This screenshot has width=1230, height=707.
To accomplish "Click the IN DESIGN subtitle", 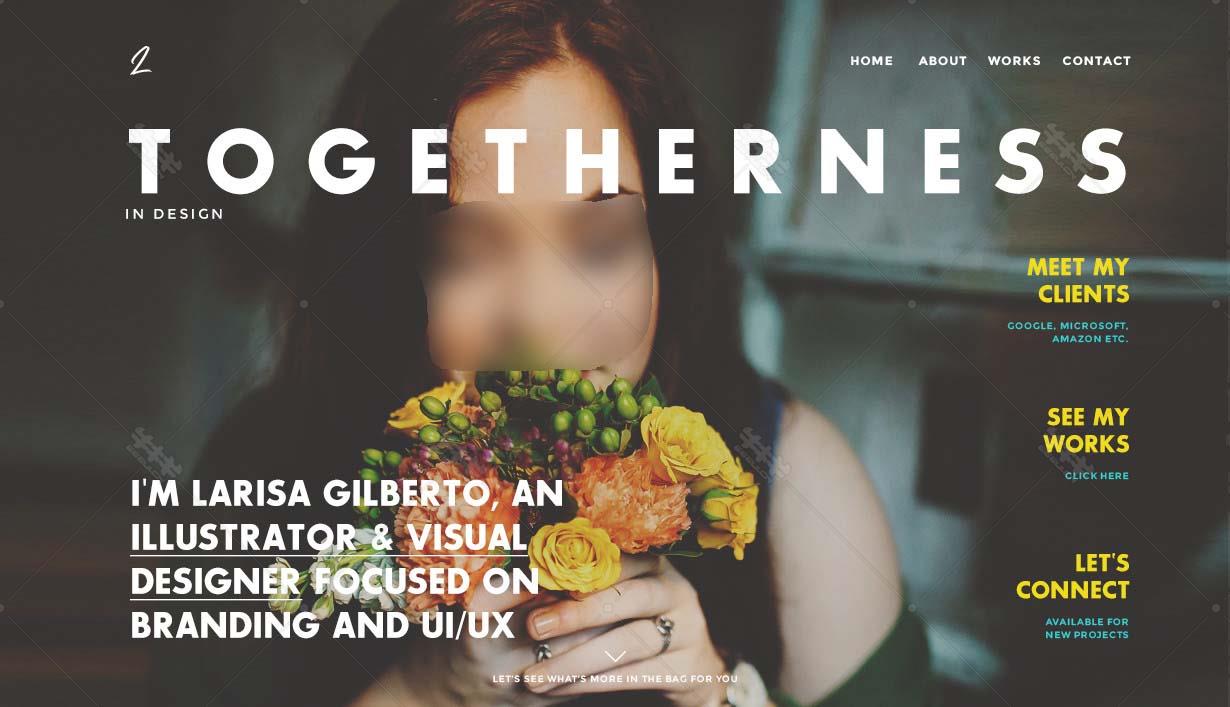I will pyautogui.click(x=175, y=214).
